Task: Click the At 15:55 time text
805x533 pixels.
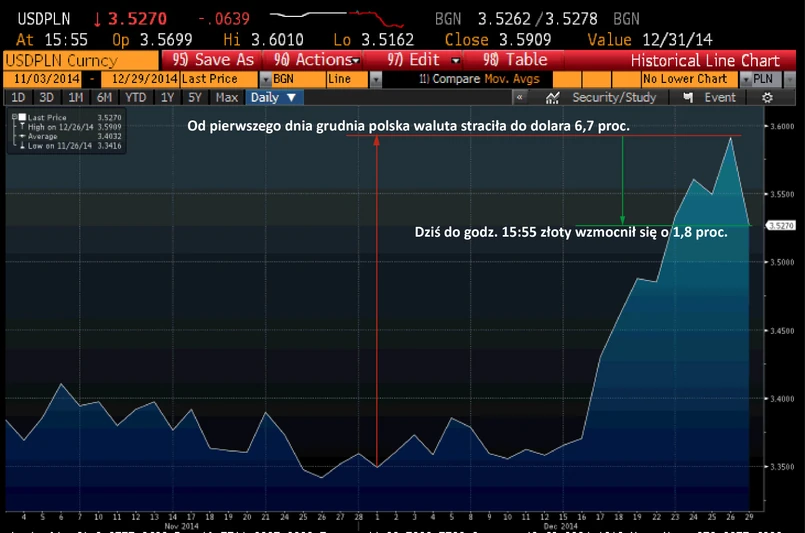Action: (52, 40)
